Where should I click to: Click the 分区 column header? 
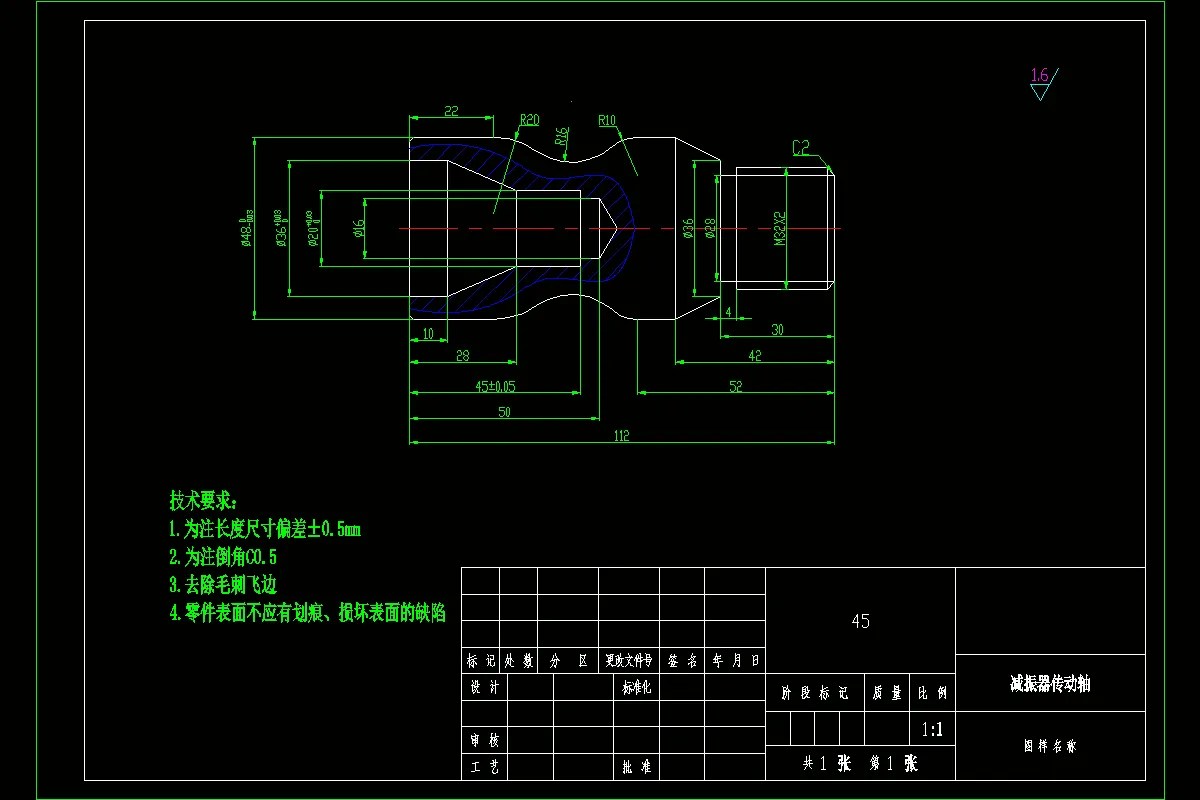click(568, 661)
